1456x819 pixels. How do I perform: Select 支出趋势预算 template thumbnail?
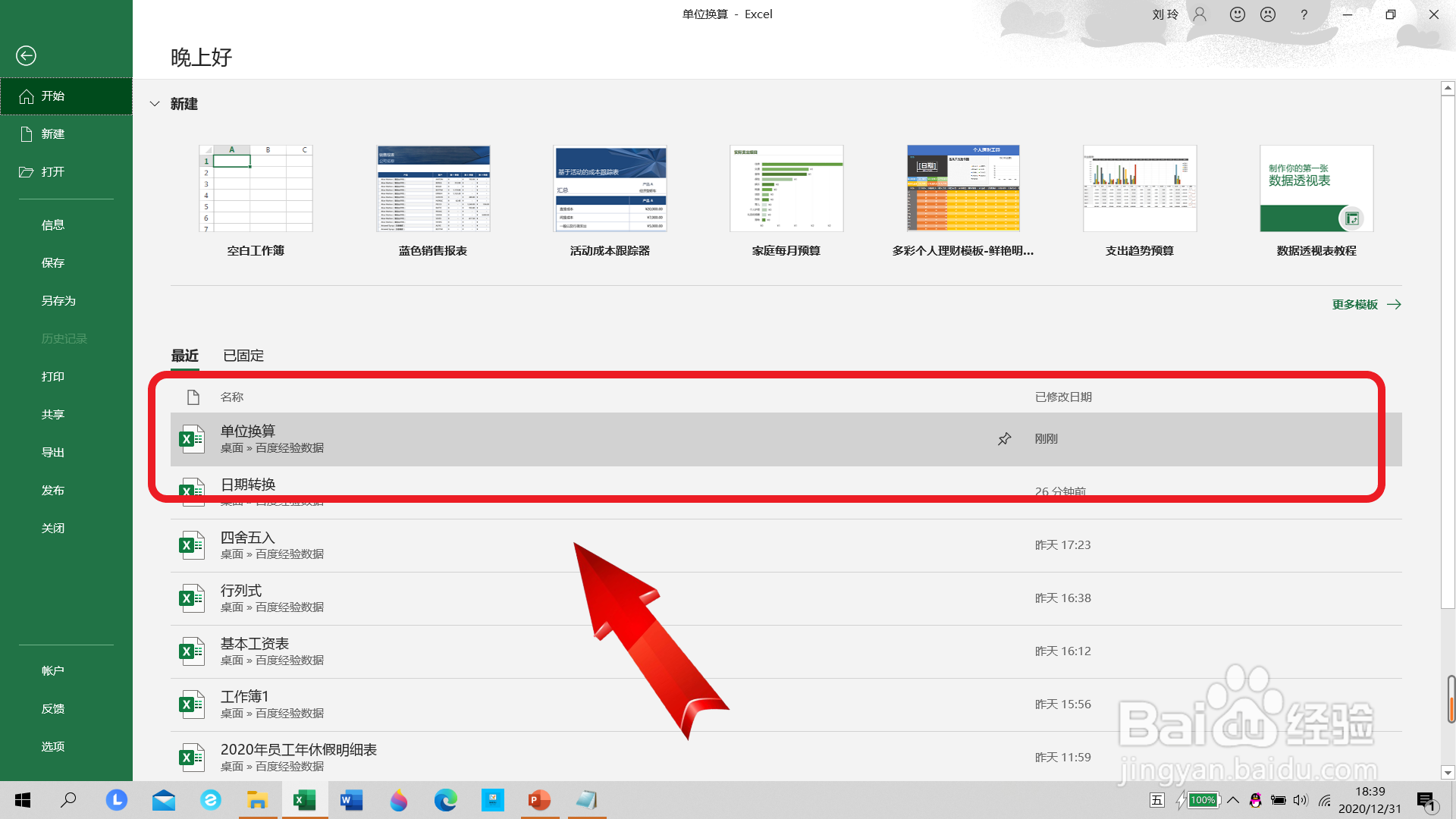[1140, 189]
